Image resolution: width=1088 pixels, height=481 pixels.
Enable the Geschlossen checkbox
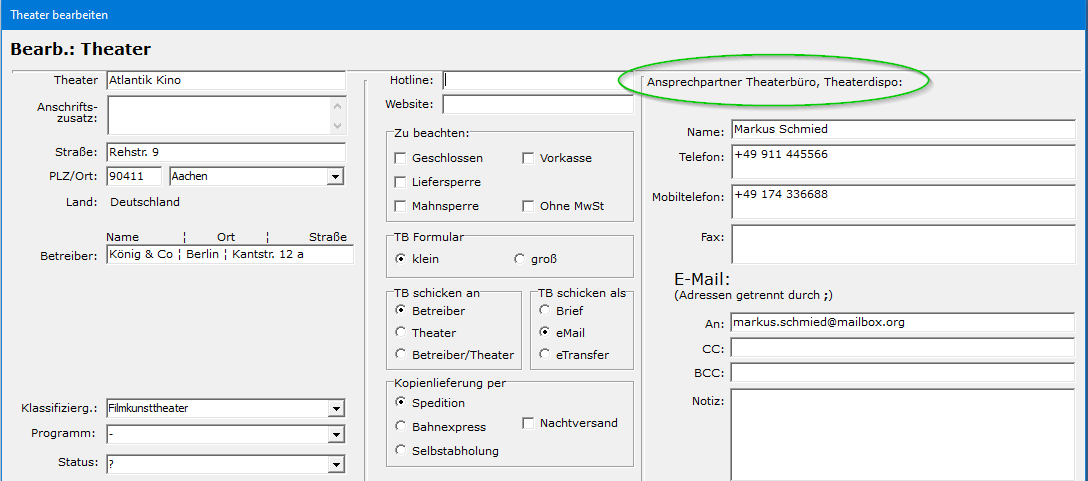401,159
